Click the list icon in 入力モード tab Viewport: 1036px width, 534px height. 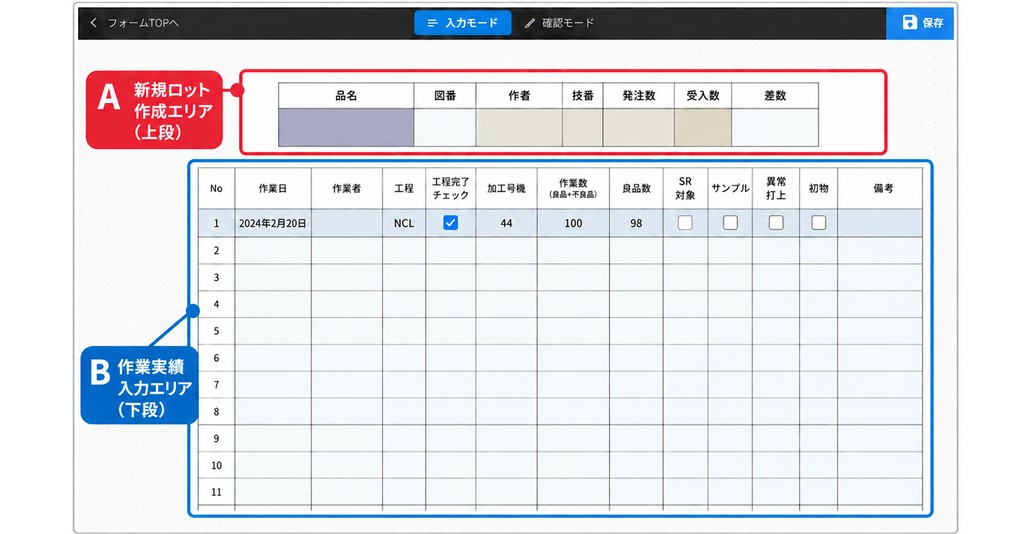[432, 23]
